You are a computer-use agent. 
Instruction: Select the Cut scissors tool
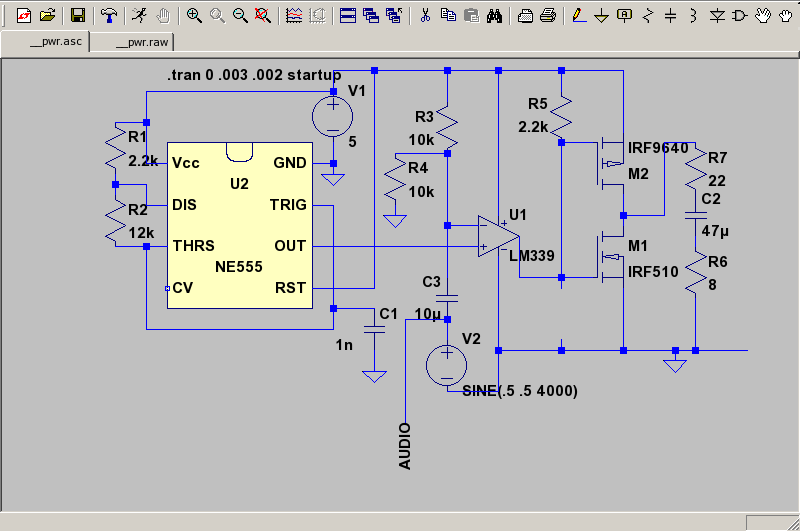point(425,16)
